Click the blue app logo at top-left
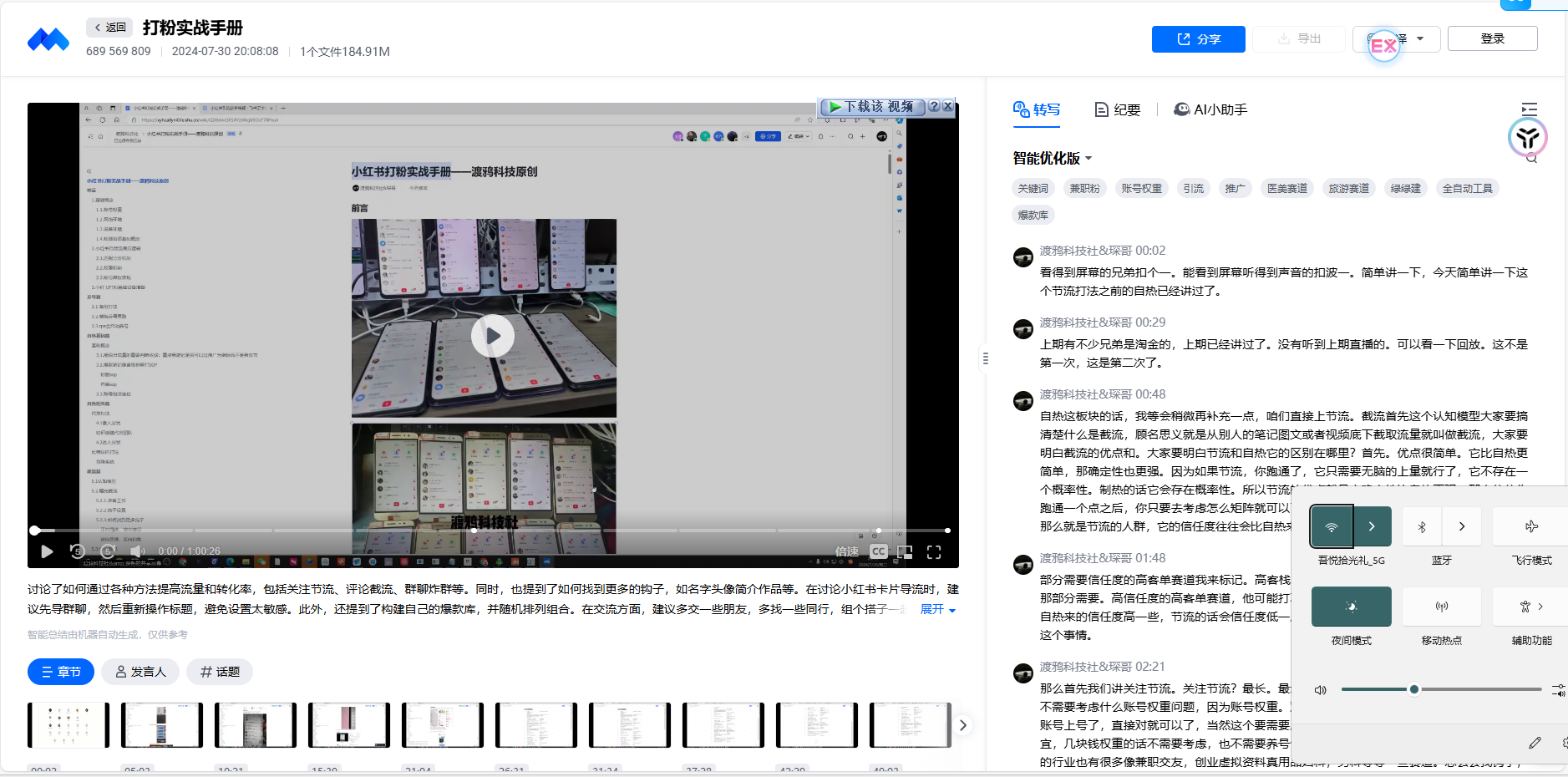The width and height of the screenshot is (1568, 777). (48, 39)
